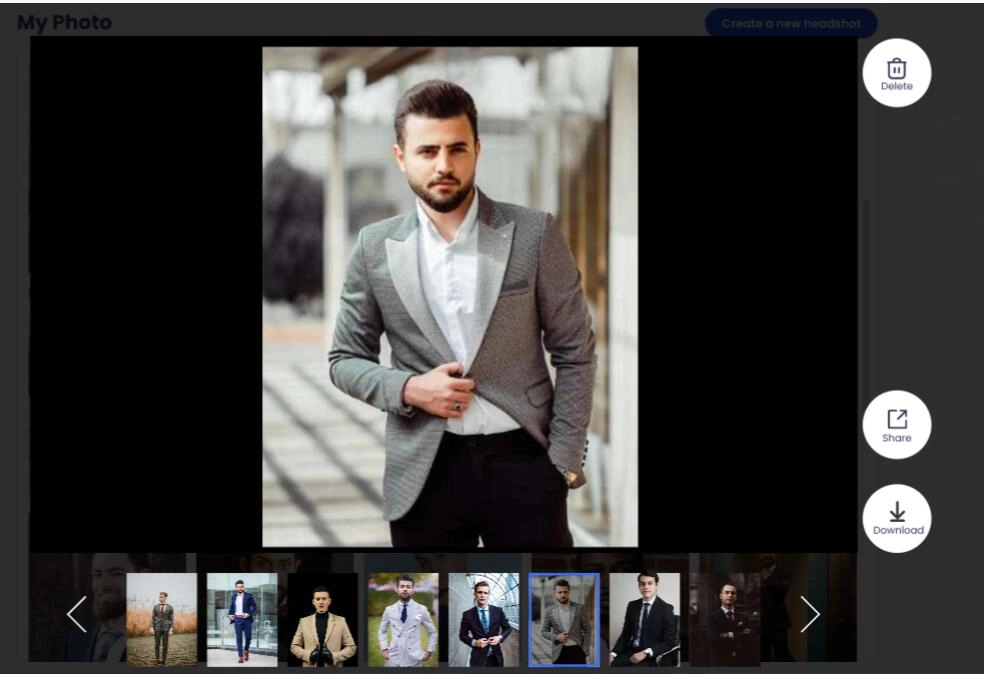Image resolution: width=984 pixels, height=674 pixels.
Task: Select thumbnail of man standing in dry field
Action: [162, 619]
